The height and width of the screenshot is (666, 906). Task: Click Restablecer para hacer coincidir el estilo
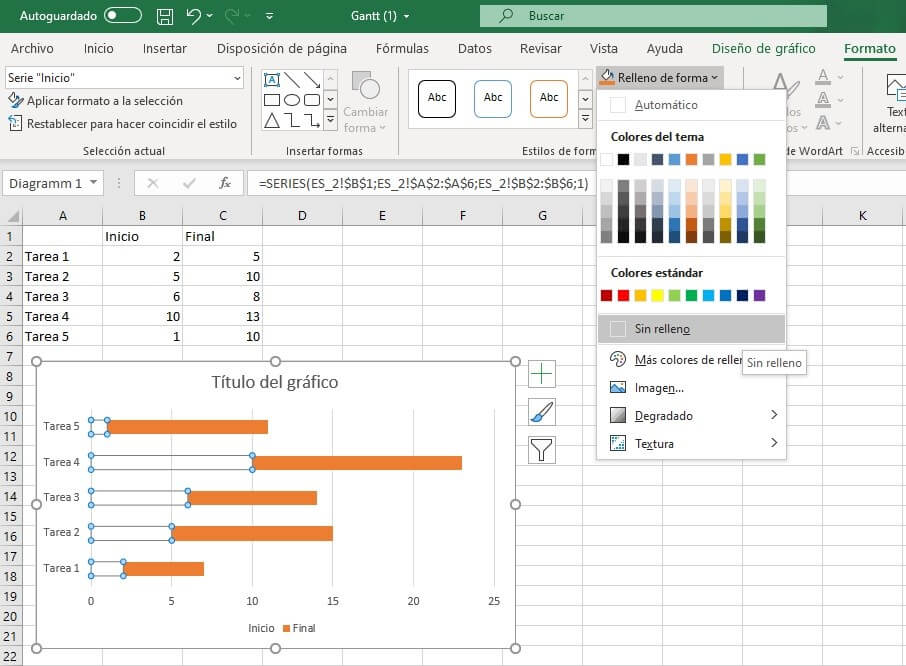click(122, 124)
